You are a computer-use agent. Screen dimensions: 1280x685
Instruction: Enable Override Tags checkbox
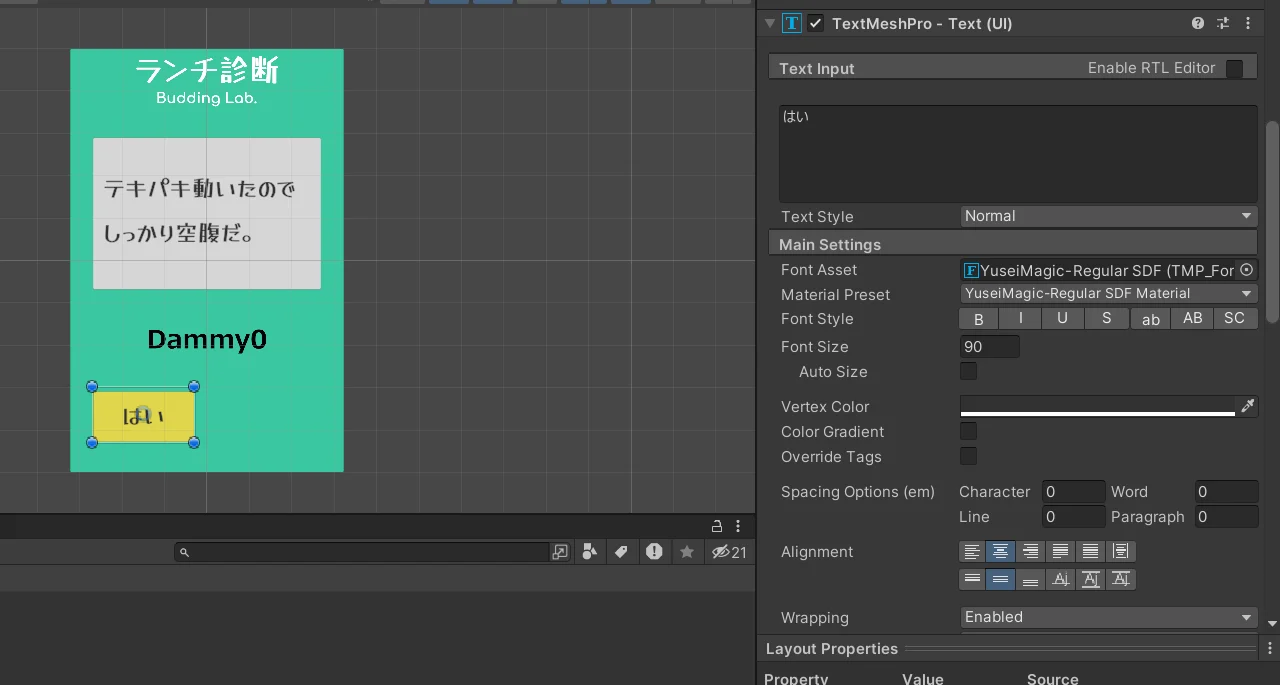(968, 456)
